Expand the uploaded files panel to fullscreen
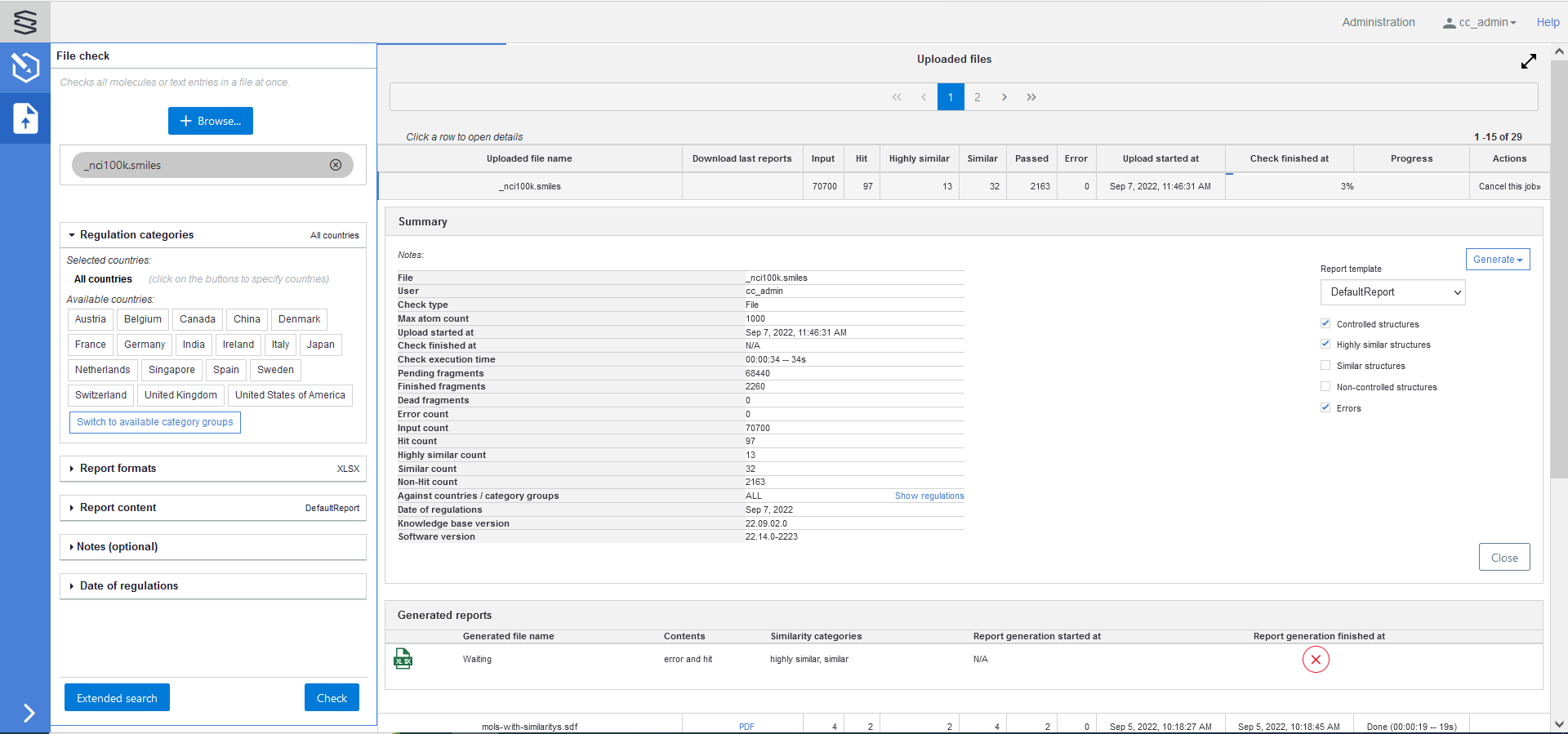The height and width of the screenshot is (734, 1568). 1528,61
